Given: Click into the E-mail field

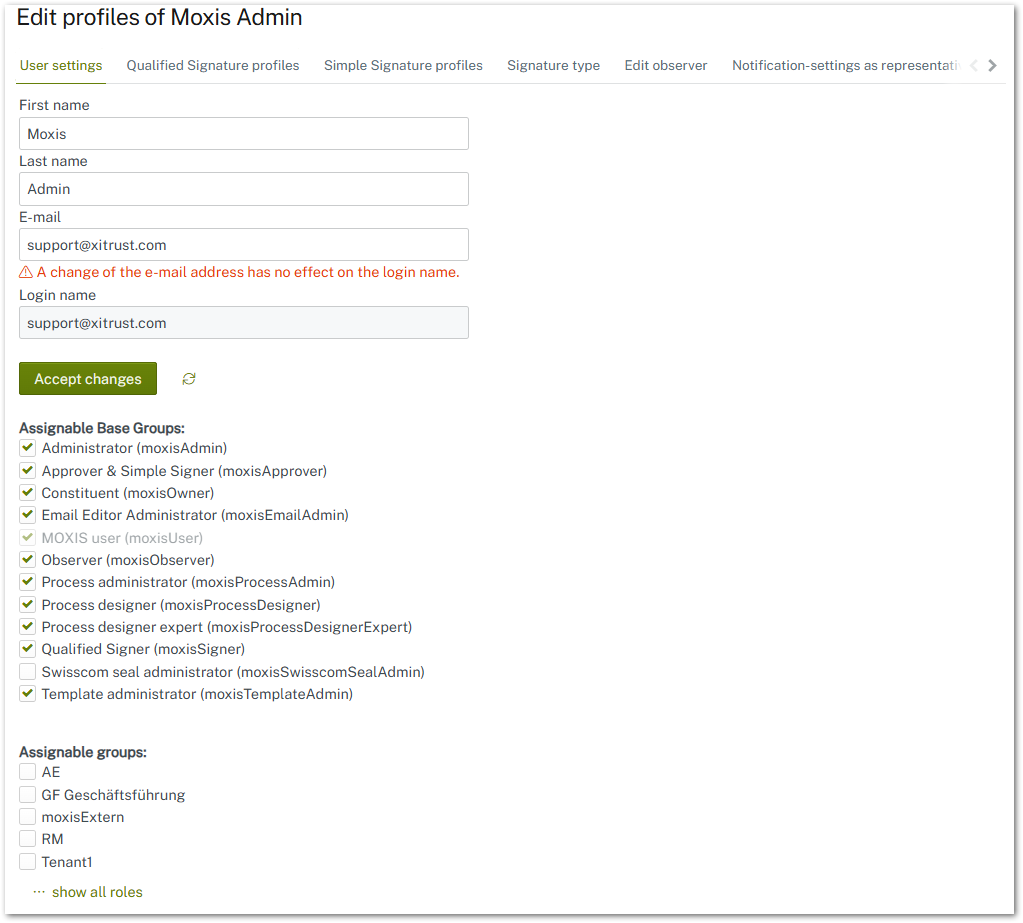Looking at the screenshot, I should coord(244,245).
